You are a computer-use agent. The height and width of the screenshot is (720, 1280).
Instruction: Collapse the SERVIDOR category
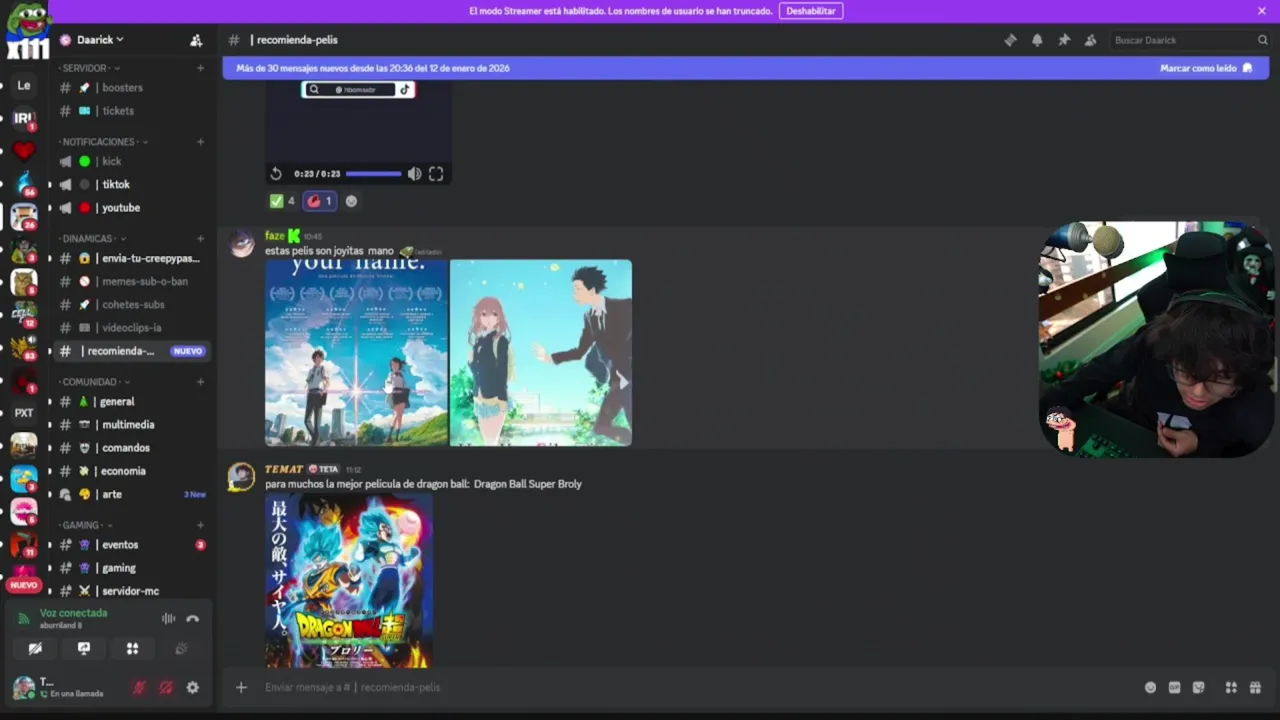[88, 68]
